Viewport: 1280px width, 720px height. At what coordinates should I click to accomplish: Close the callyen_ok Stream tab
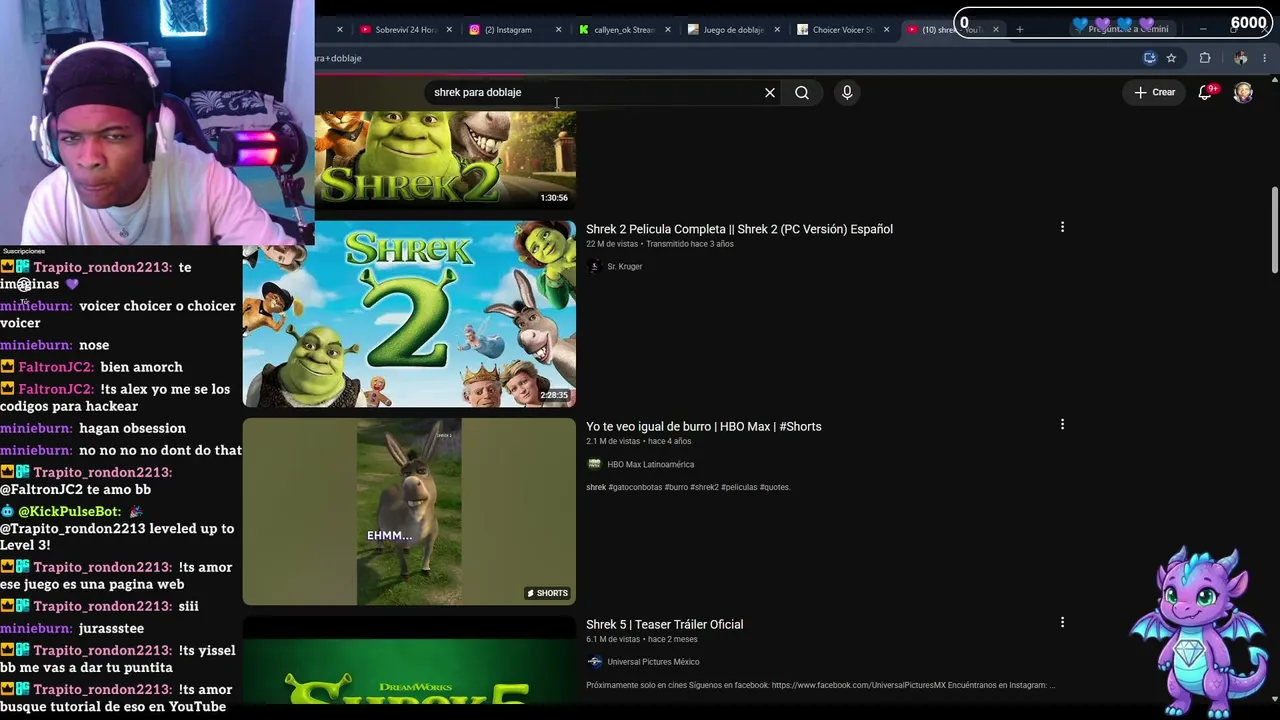click(667, 29)
